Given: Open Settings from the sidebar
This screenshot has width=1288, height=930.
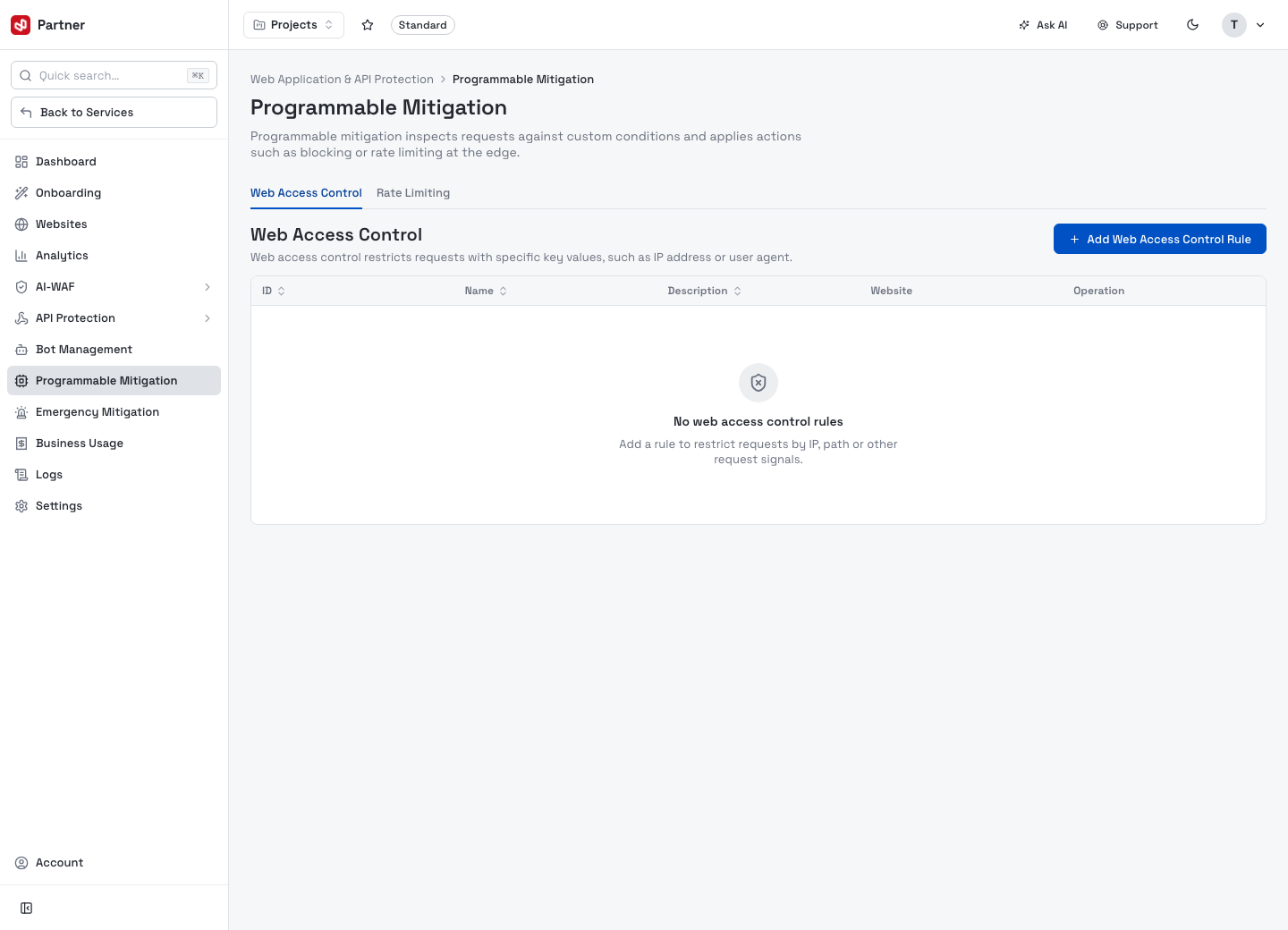Looking at the screenshot, I should point(114,506).
